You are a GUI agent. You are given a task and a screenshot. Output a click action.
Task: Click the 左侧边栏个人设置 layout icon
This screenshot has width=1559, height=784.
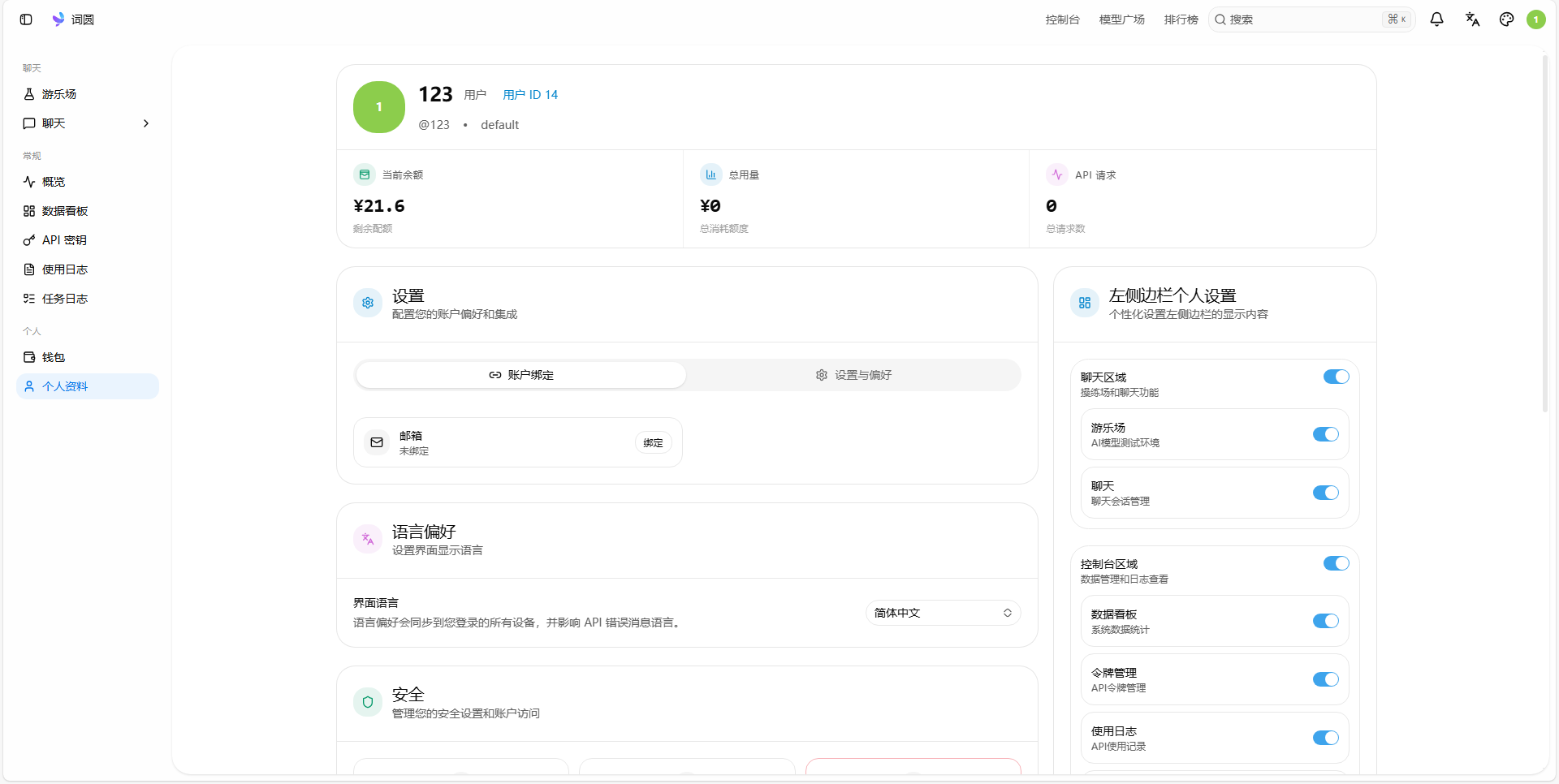pos(1085,303)
